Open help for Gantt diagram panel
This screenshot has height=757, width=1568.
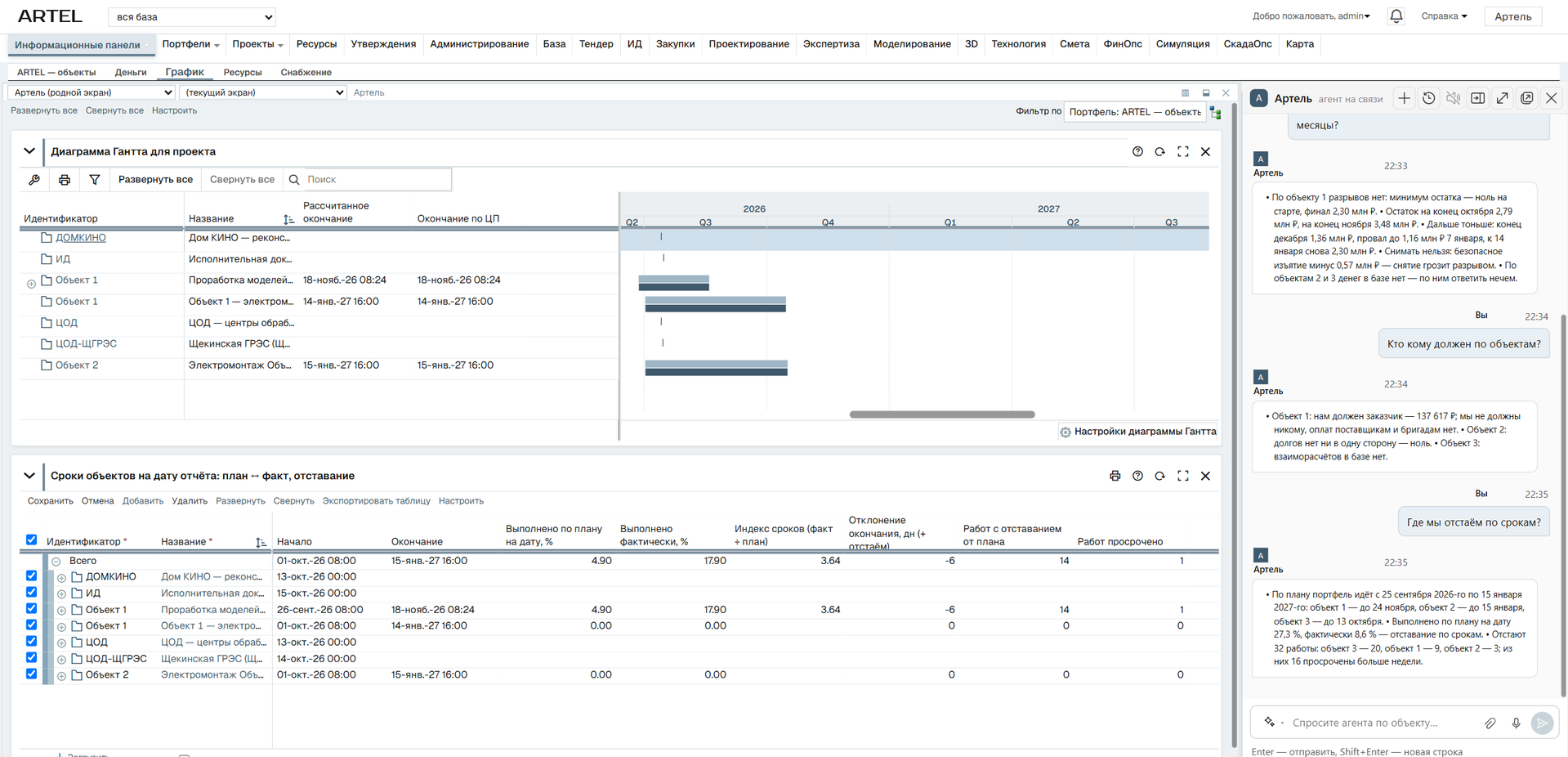1137,152
